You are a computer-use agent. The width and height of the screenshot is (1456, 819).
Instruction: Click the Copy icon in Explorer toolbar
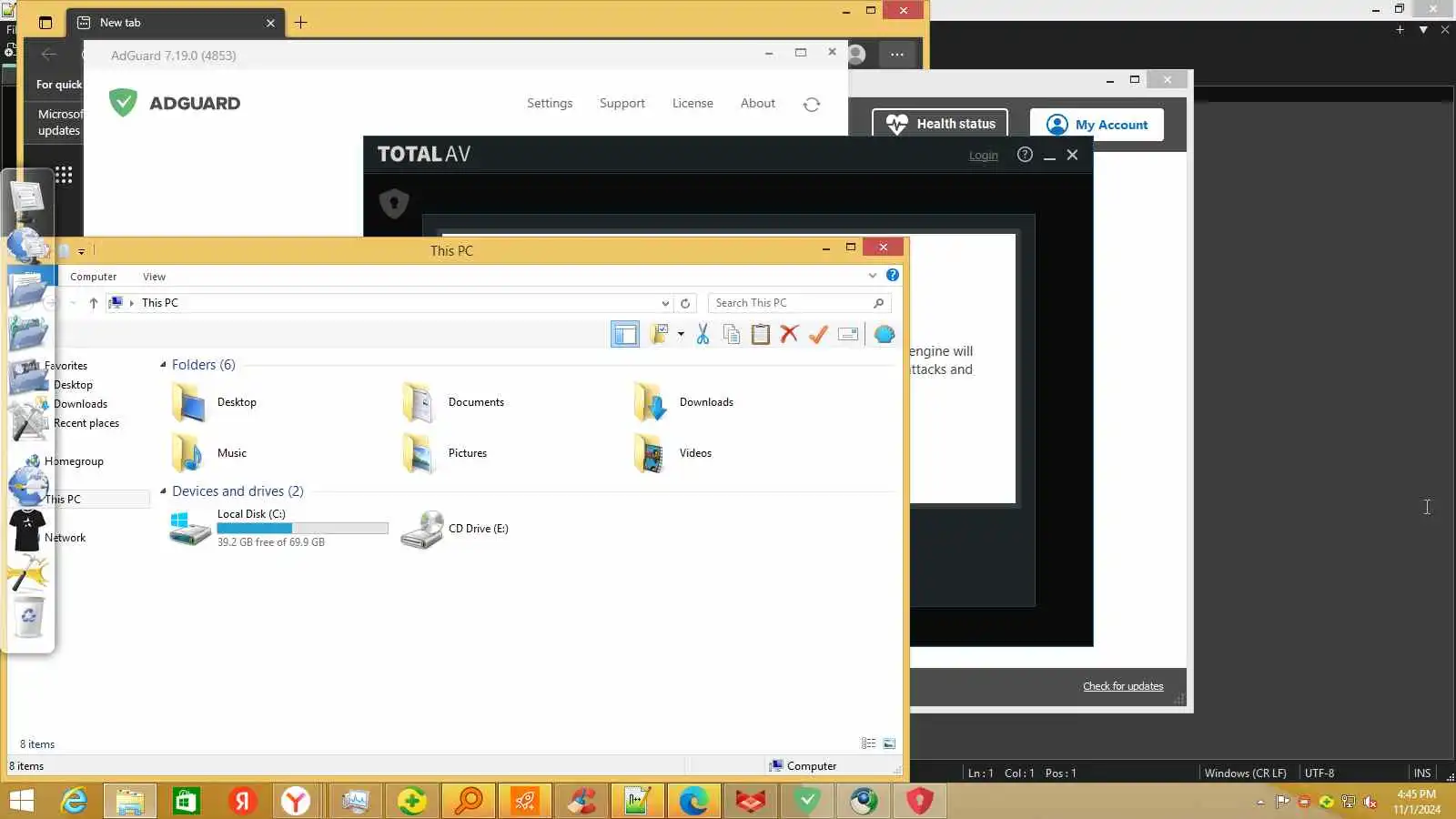point(732,335)
